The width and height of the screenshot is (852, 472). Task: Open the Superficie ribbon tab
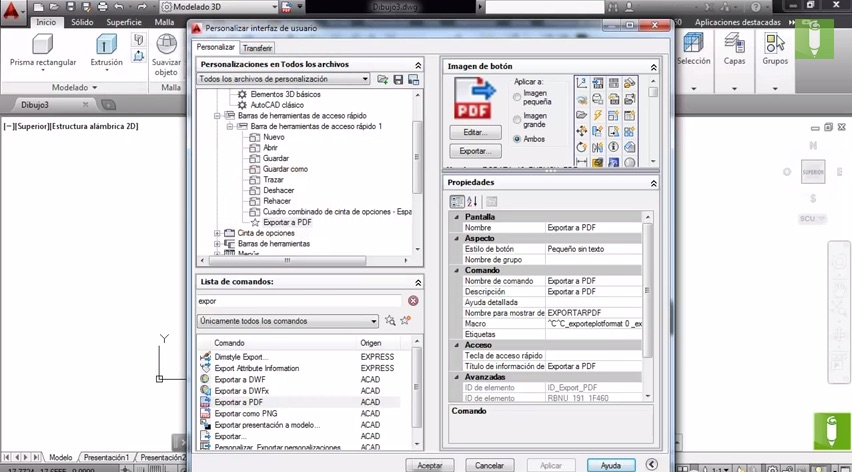[124, 22]
